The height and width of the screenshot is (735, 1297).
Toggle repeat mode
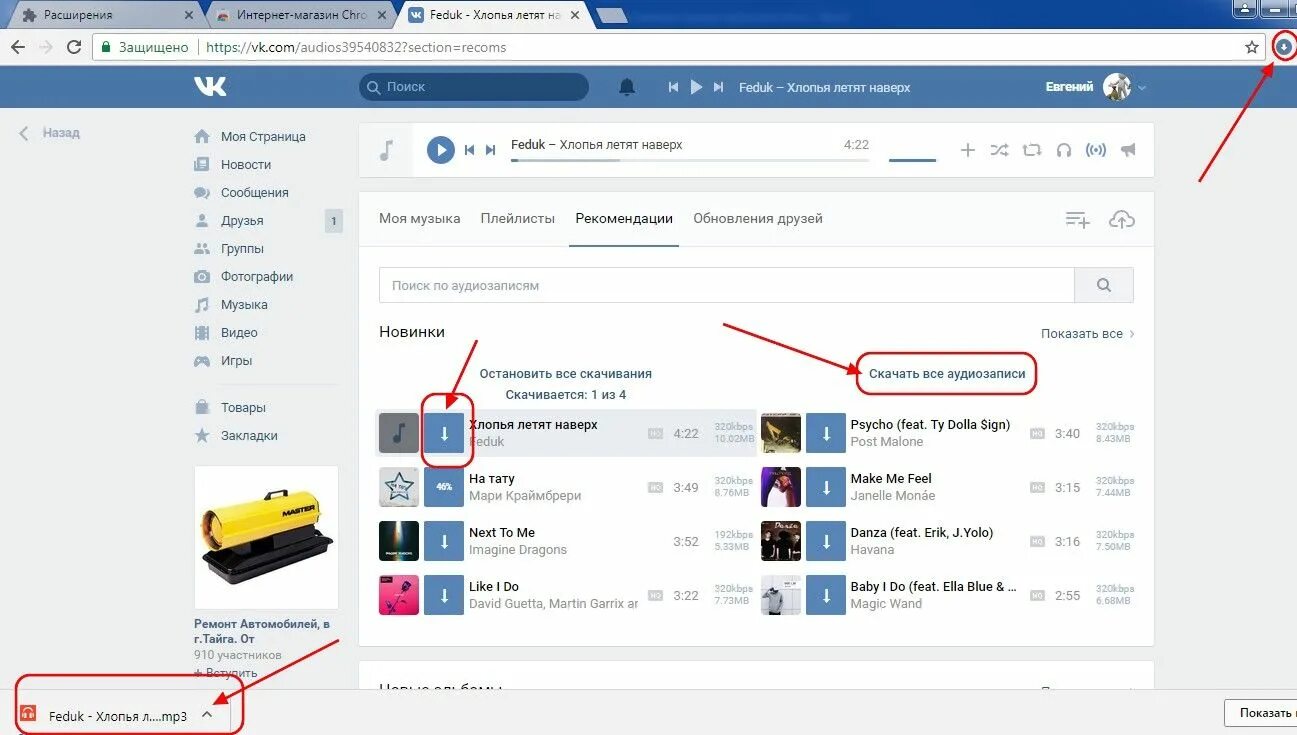tap(1032, 150)
